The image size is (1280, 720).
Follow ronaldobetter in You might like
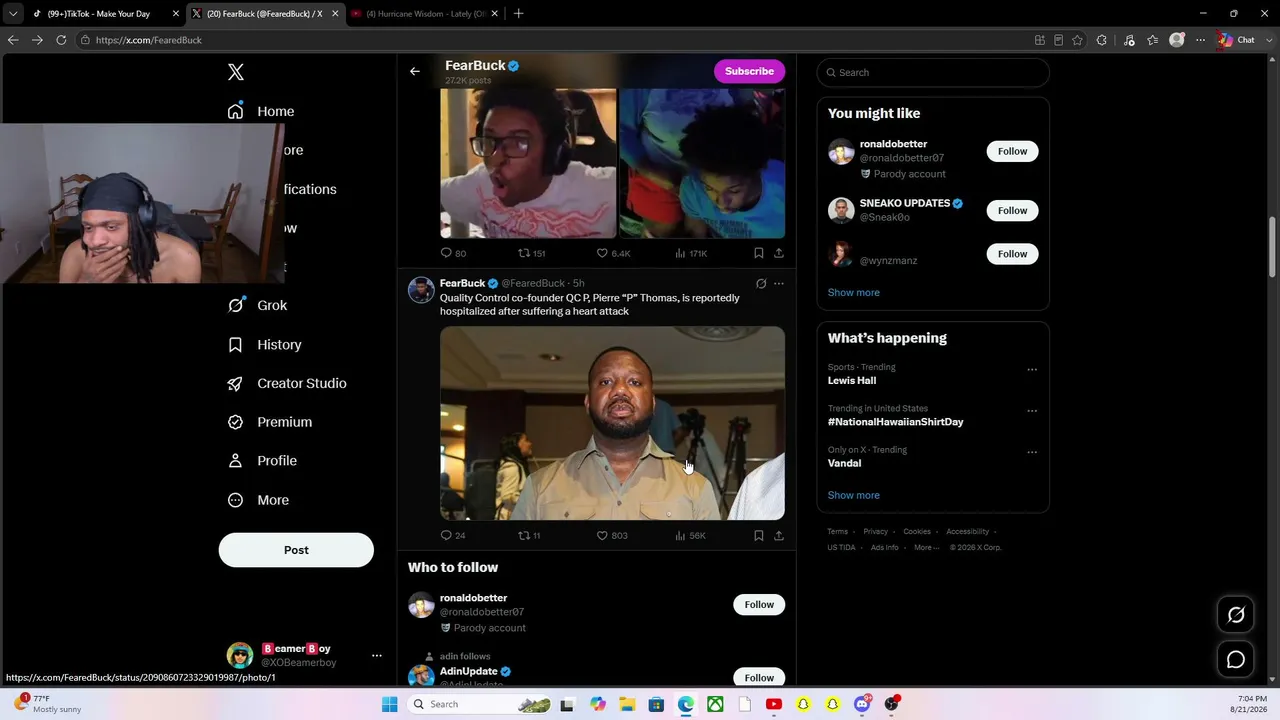pos(1012,151)
